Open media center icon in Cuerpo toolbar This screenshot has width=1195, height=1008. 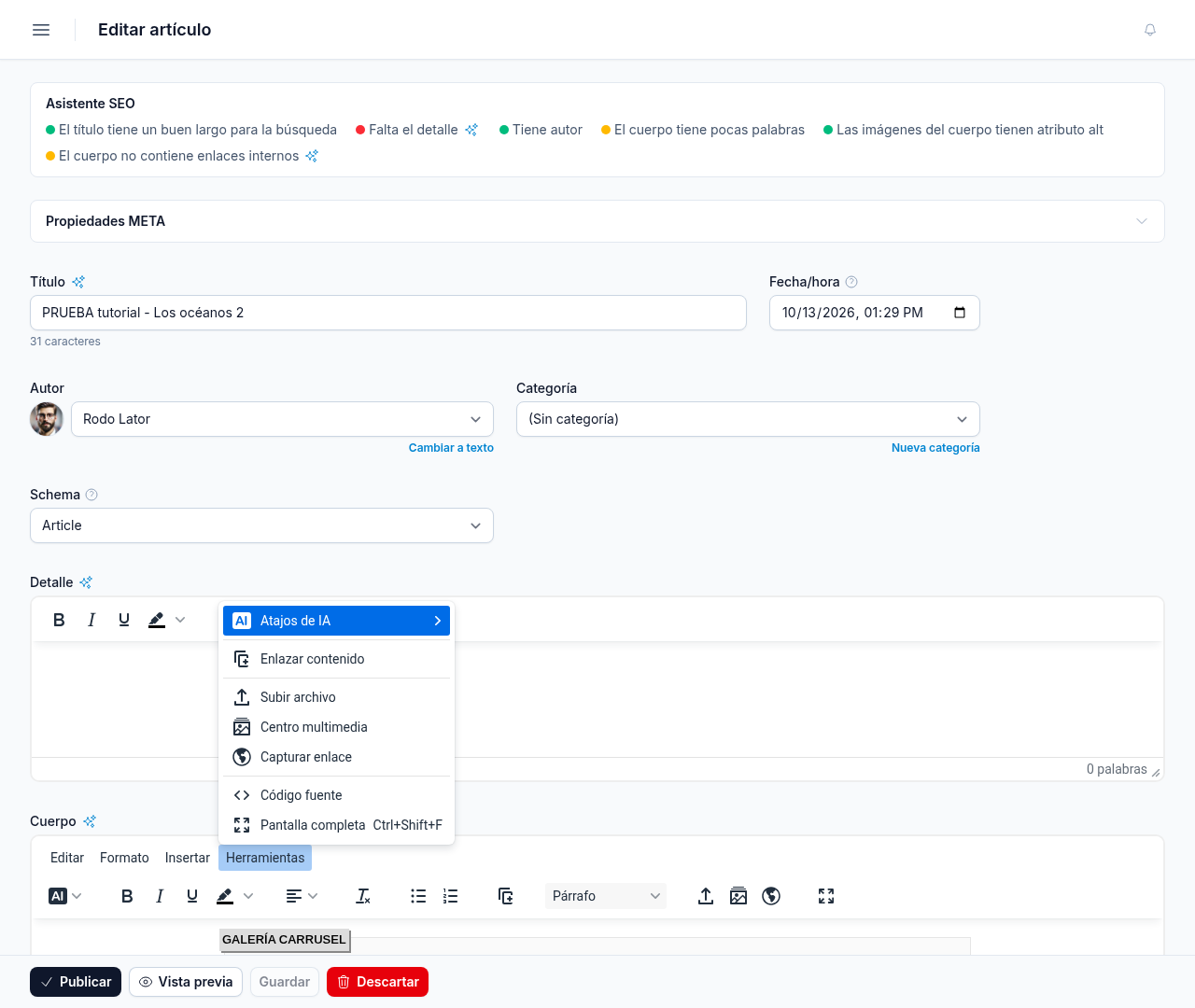pos(738,896)
